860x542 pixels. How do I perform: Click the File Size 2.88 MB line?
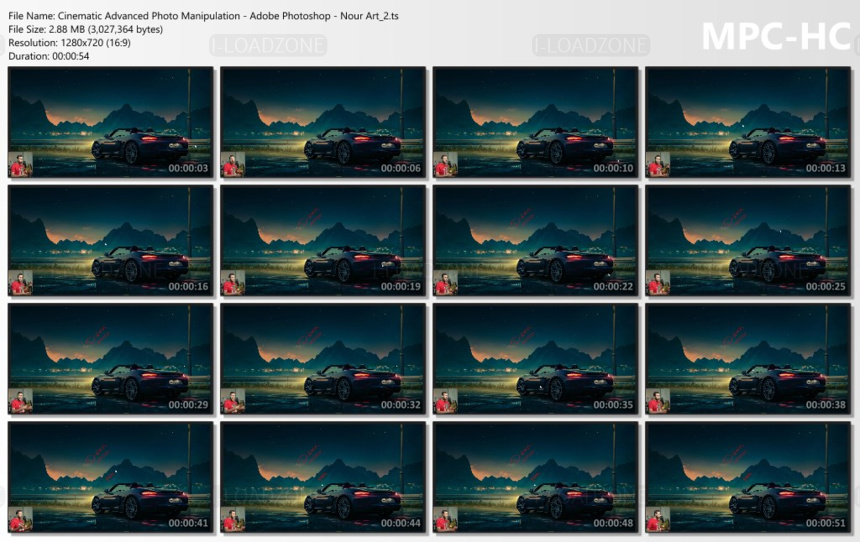[86, 29]
